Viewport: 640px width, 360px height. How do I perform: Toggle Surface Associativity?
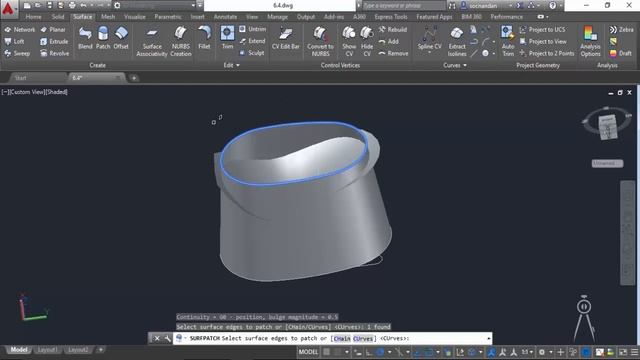point(152,41)
